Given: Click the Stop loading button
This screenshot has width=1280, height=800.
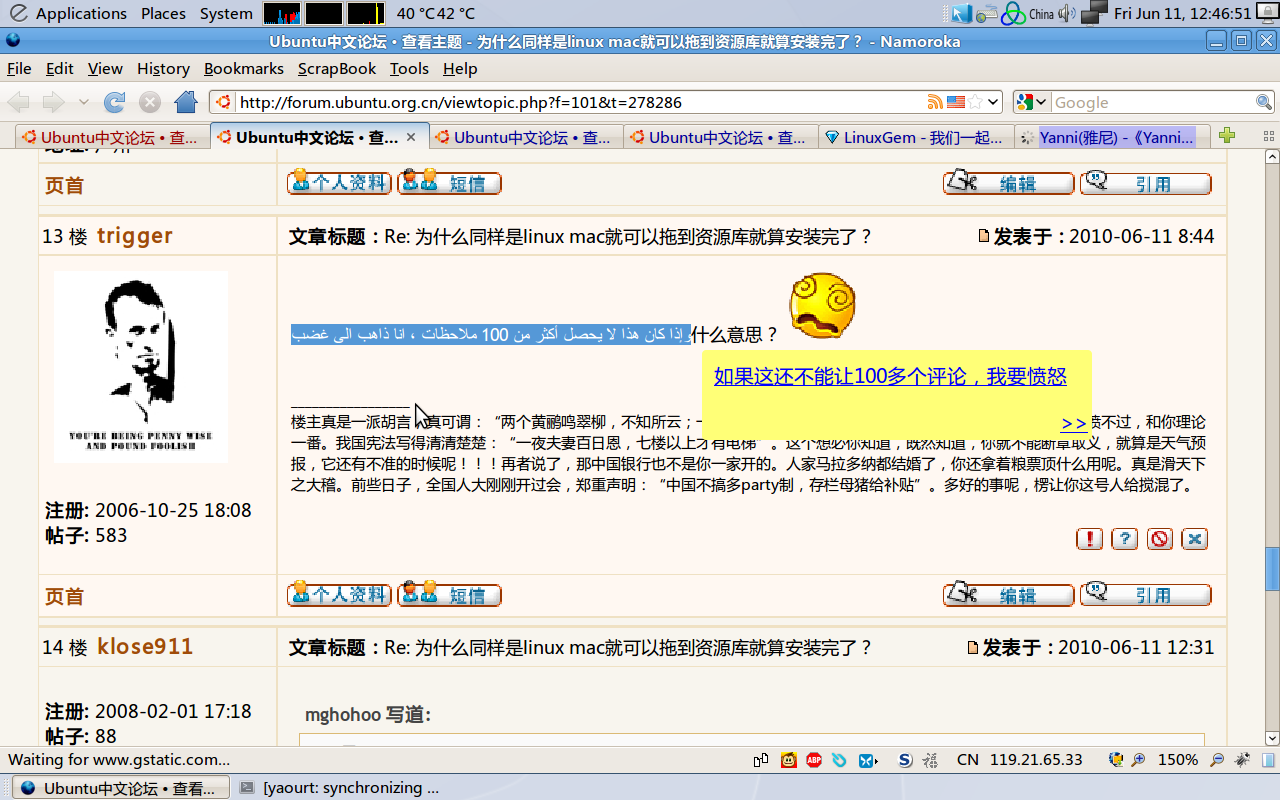Looking at the screenshot, I should [x=150, y=102].
